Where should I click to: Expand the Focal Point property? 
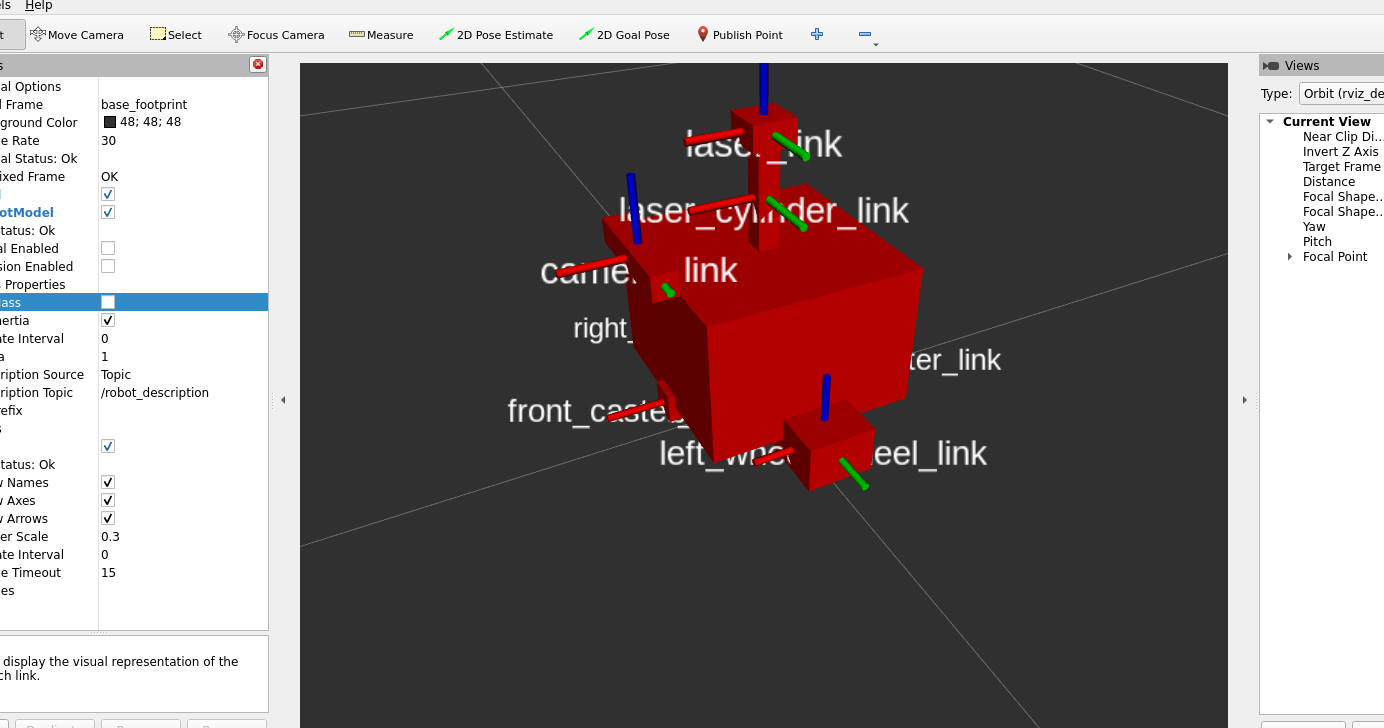point(1290,257)
